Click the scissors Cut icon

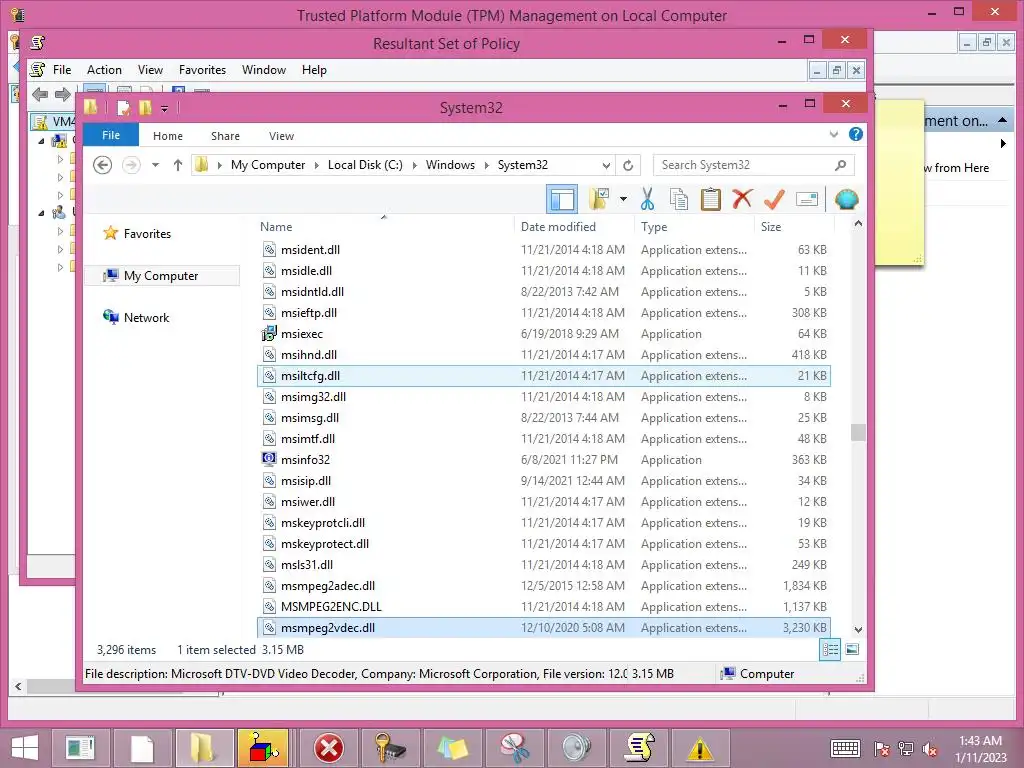(647, 199)
